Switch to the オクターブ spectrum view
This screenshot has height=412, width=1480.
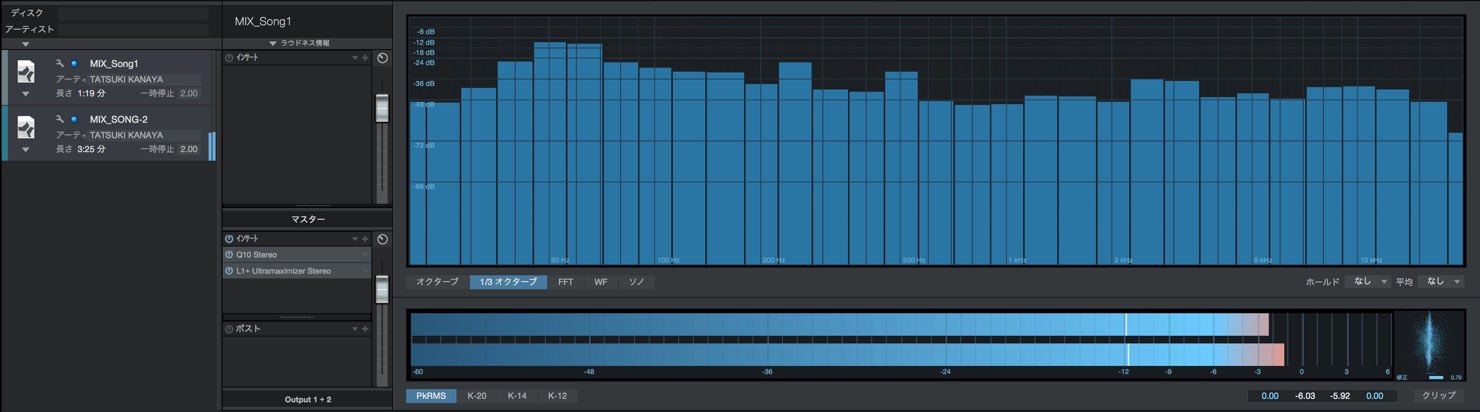click(437, 282)
